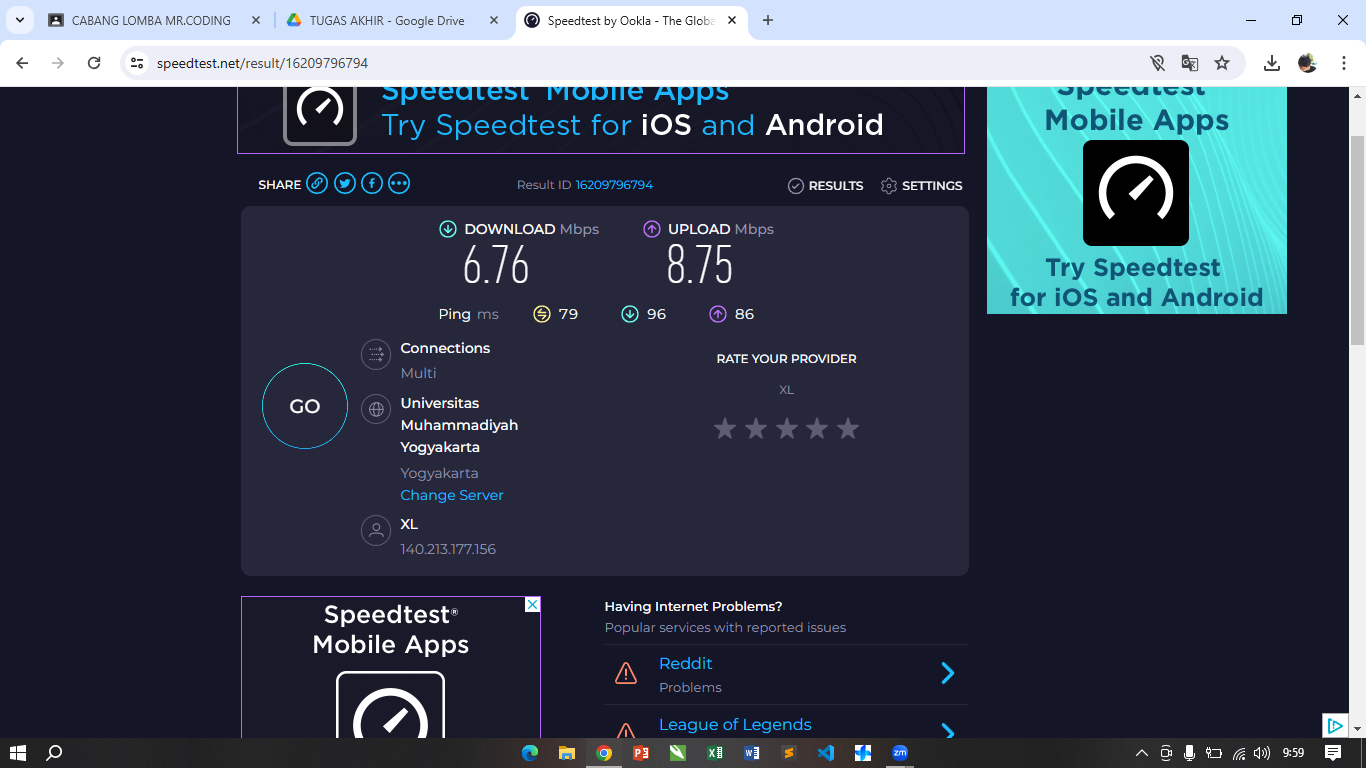Open Zoom from taskbar
The width and height of the screenshot is (1366, 768).
click(900, 753)
